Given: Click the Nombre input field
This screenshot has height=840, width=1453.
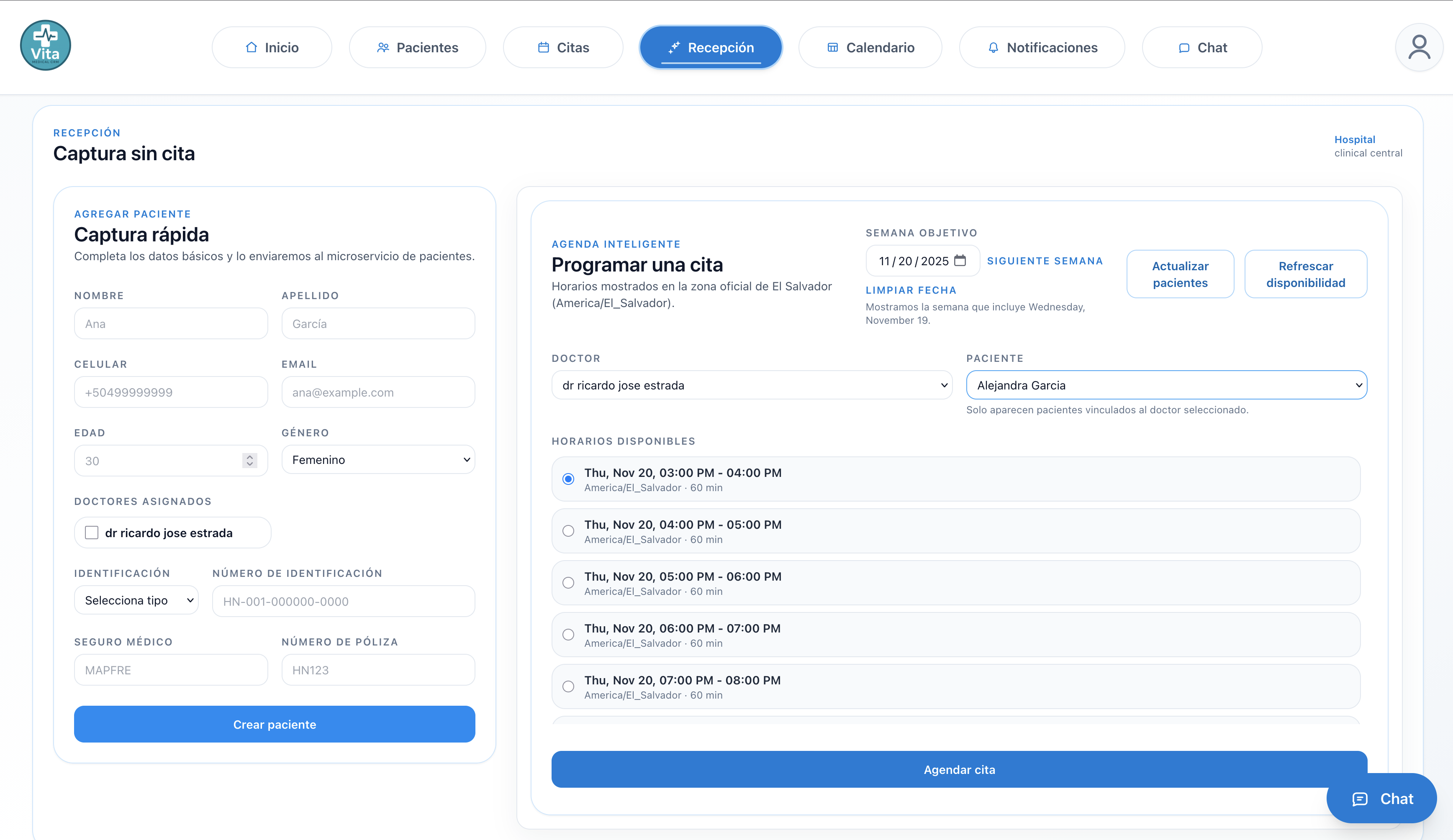Looking at the screenshot, I should click(171, 323).
